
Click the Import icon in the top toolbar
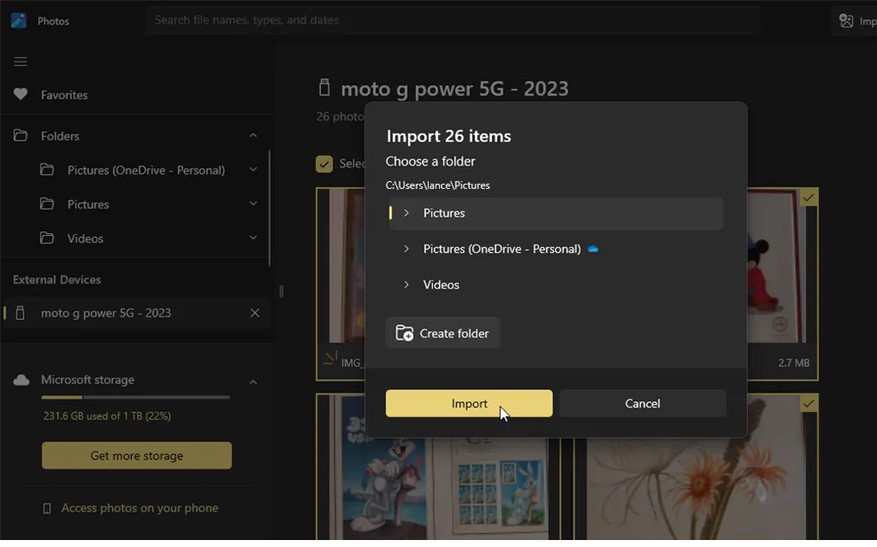pyautogui.click(x=846, y=21)
